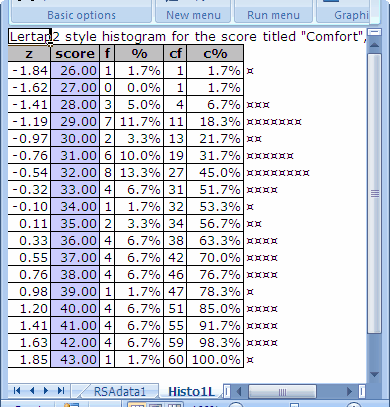Select the score cell 34.00

tap(75, 206)
